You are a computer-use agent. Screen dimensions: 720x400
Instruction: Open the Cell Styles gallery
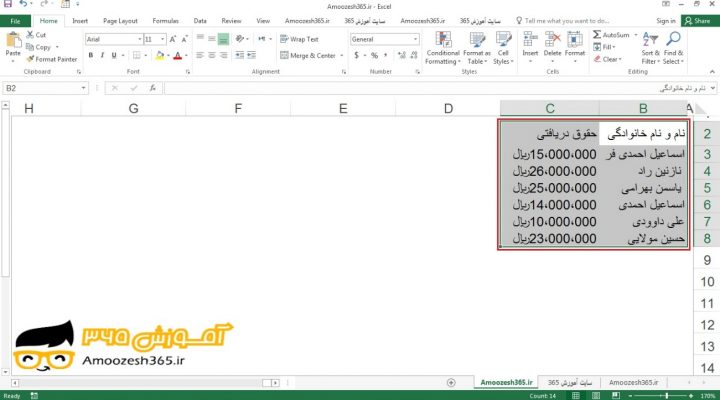503,48
